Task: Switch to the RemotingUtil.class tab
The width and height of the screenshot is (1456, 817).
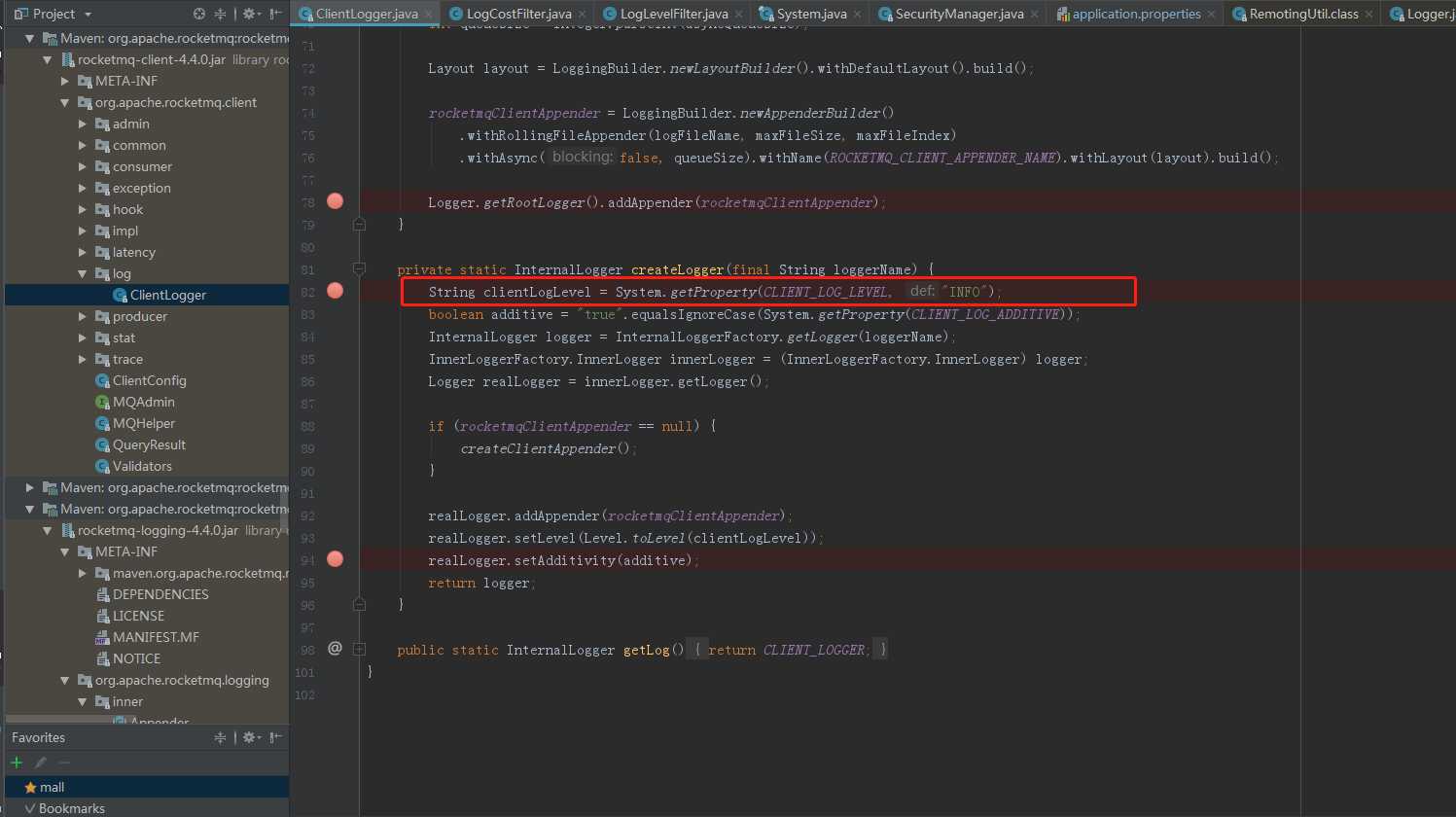Action: pos(1302,14)
